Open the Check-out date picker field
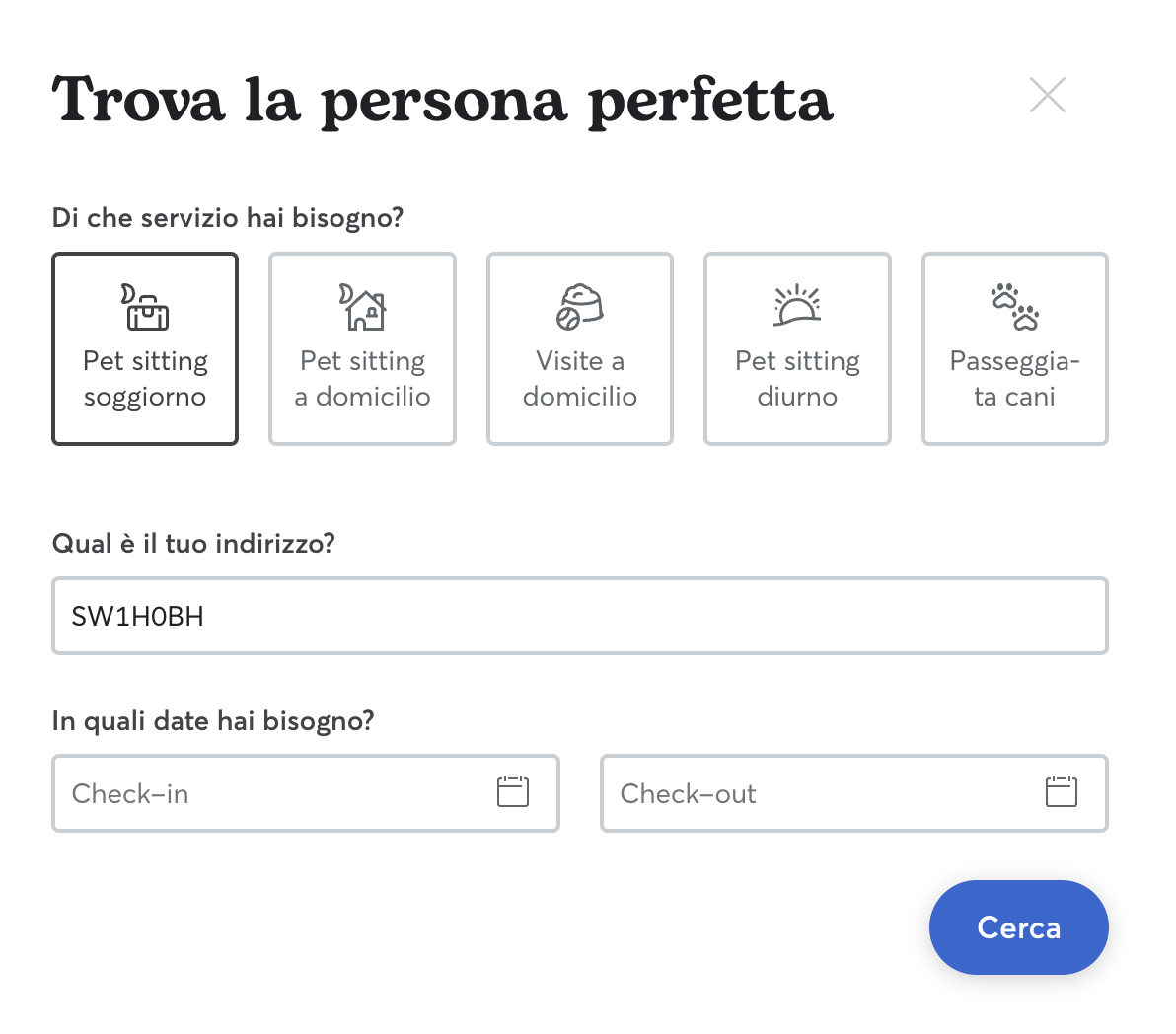1176x1034 pixels. click(x=854, y=793)
